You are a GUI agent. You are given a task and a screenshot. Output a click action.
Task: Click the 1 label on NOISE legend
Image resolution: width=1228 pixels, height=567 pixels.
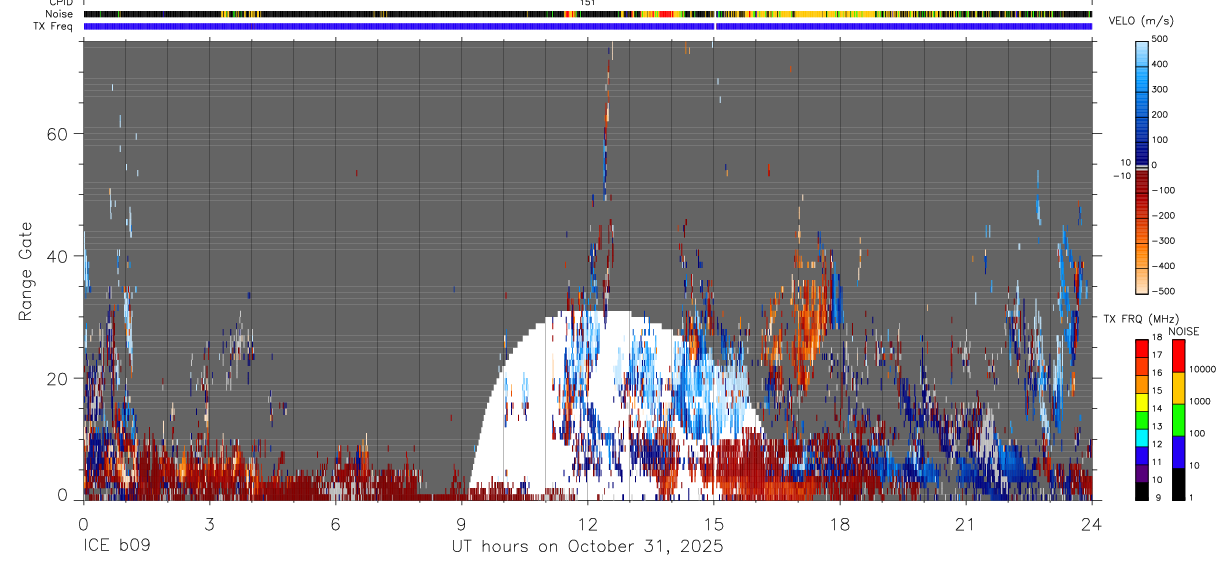1191,498
